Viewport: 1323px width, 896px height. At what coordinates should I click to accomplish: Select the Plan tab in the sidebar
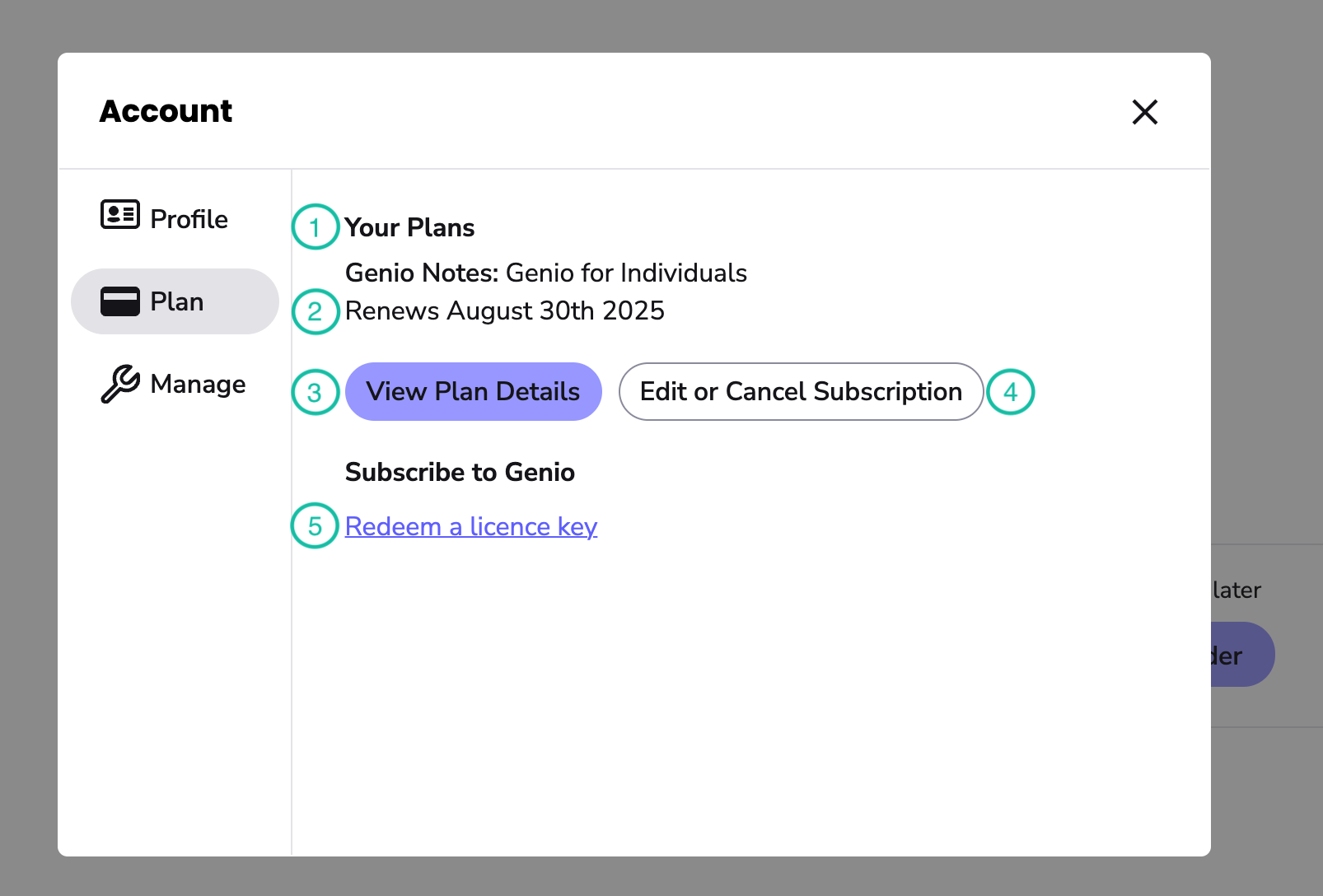coord(175,301)
